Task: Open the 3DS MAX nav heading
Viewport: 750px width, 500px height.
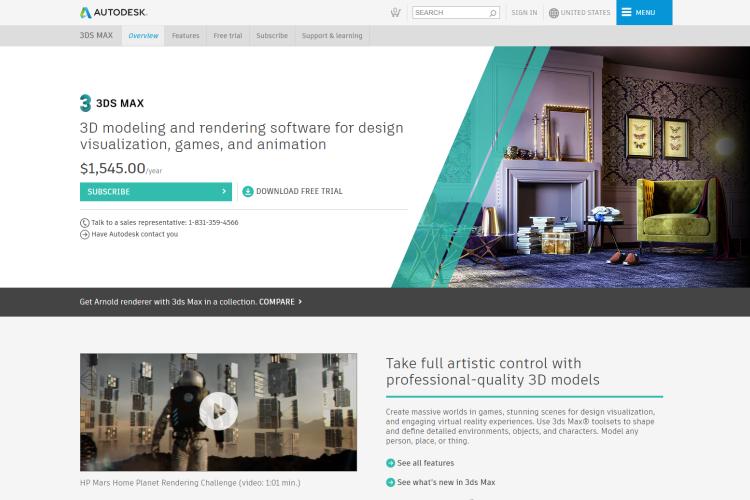Action: coord(96,35)
